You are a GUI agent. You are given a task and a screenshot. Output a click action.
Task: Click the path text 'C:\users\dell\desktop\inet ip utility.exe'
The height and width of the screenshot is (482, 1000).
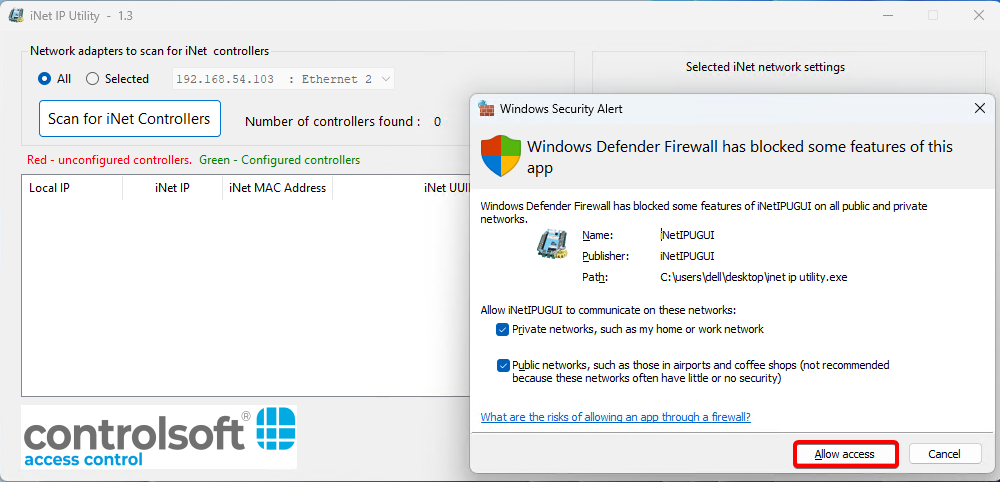coord(754,277)
